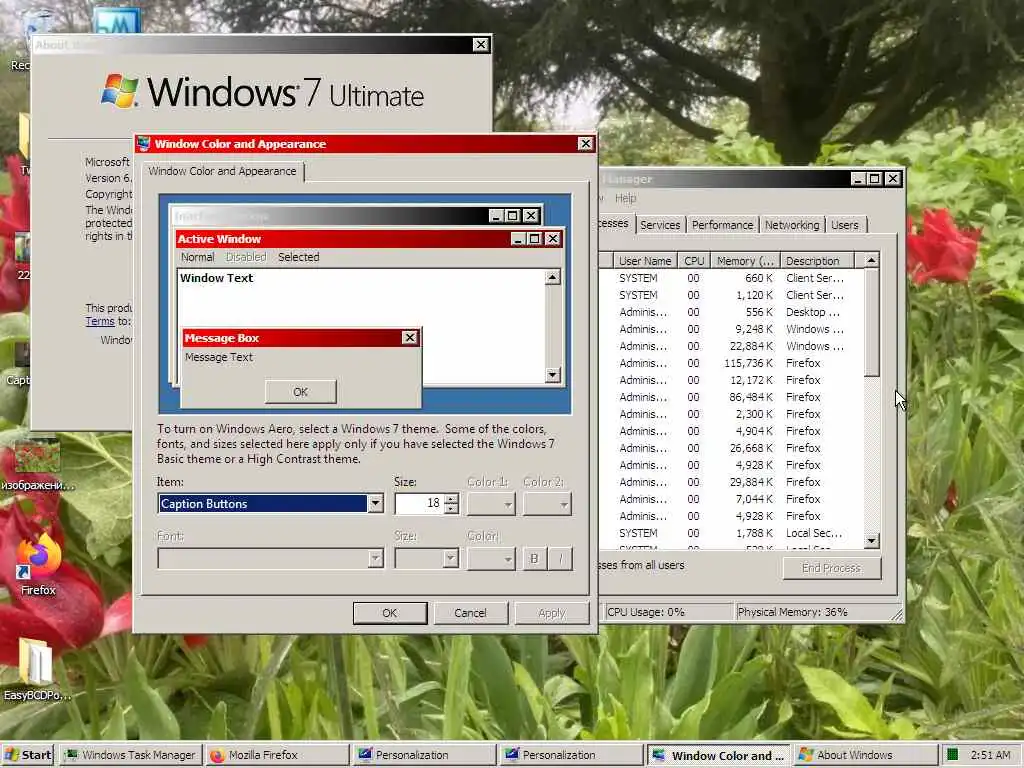Click End Process button in Task Manager

[831, 568]
